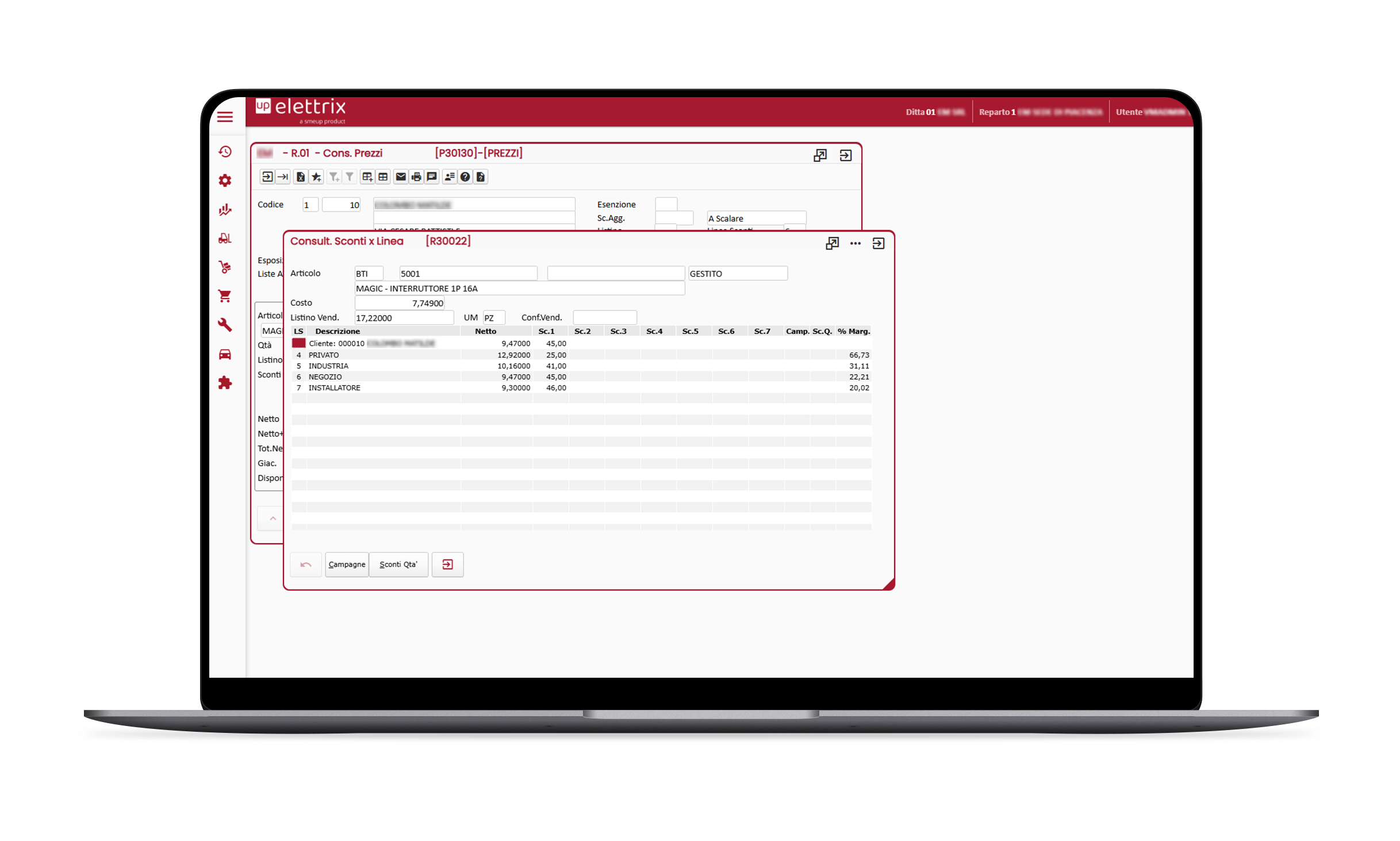1400x841 pixels.
Task: Click the add-to-favorites star toolbar icon
Action: (316, 177)
